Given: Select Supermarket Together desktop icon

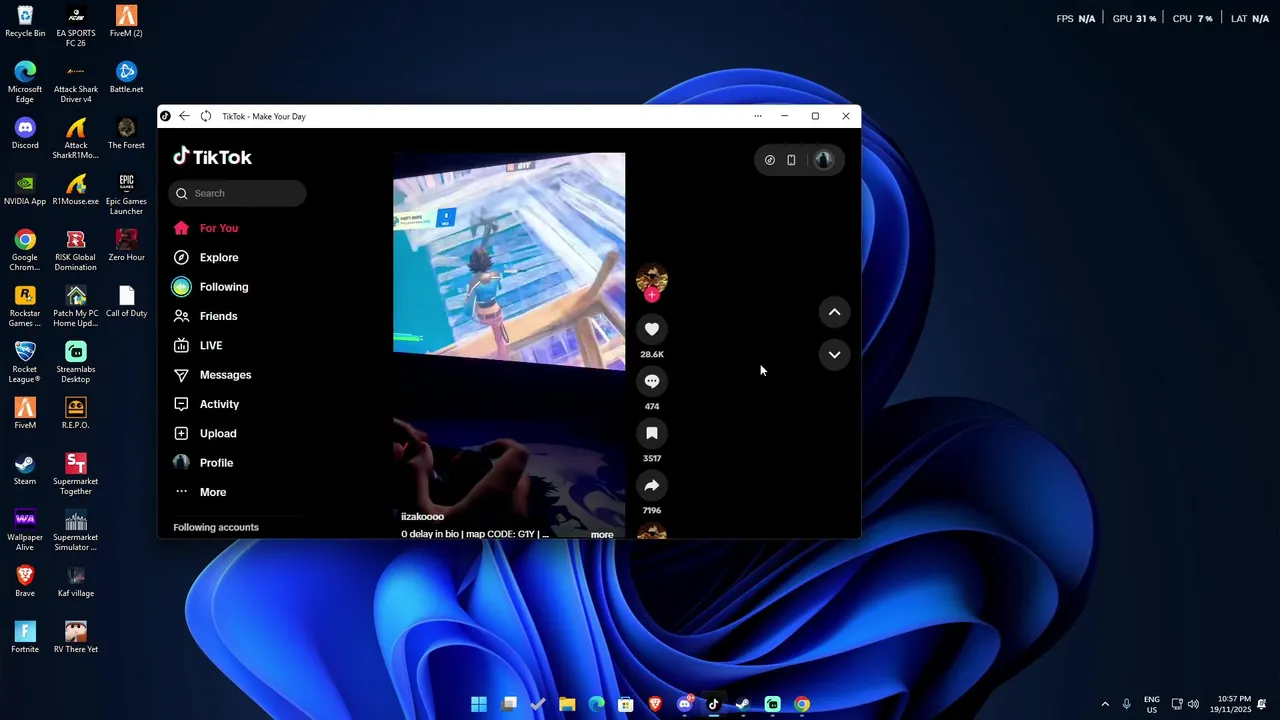Looking at the screenshot, I should click(x=76, y=474).
